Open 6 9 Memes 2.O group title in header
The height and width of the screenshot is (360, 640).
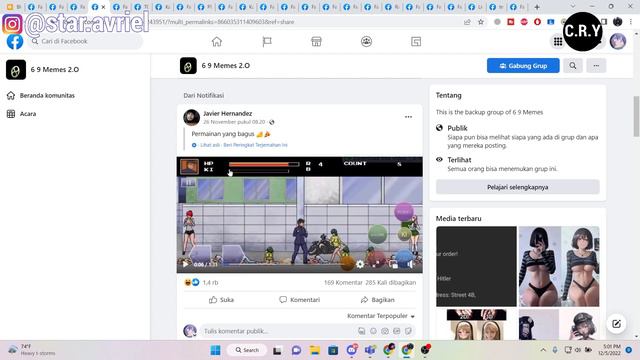[x=225, y=66]
